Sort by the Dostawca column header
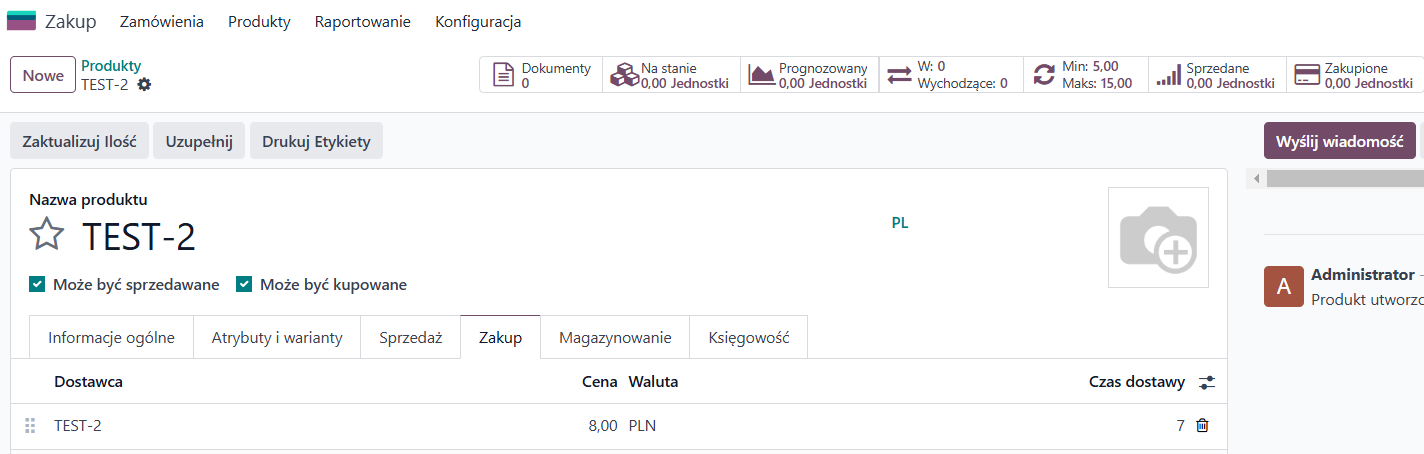Image resolution: width=1424 pixels, height=454 pixels. [x=88, y=382]
